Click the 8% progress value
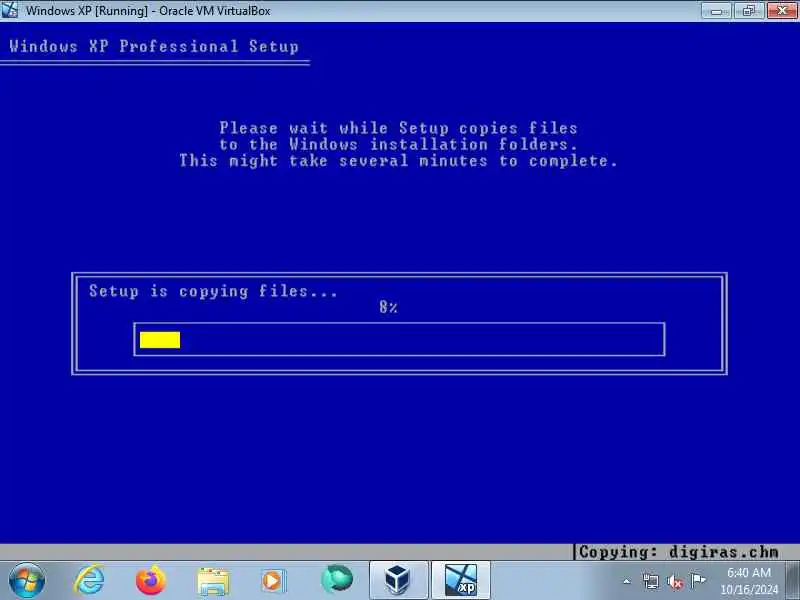800x600 pixels. [388, 307]
